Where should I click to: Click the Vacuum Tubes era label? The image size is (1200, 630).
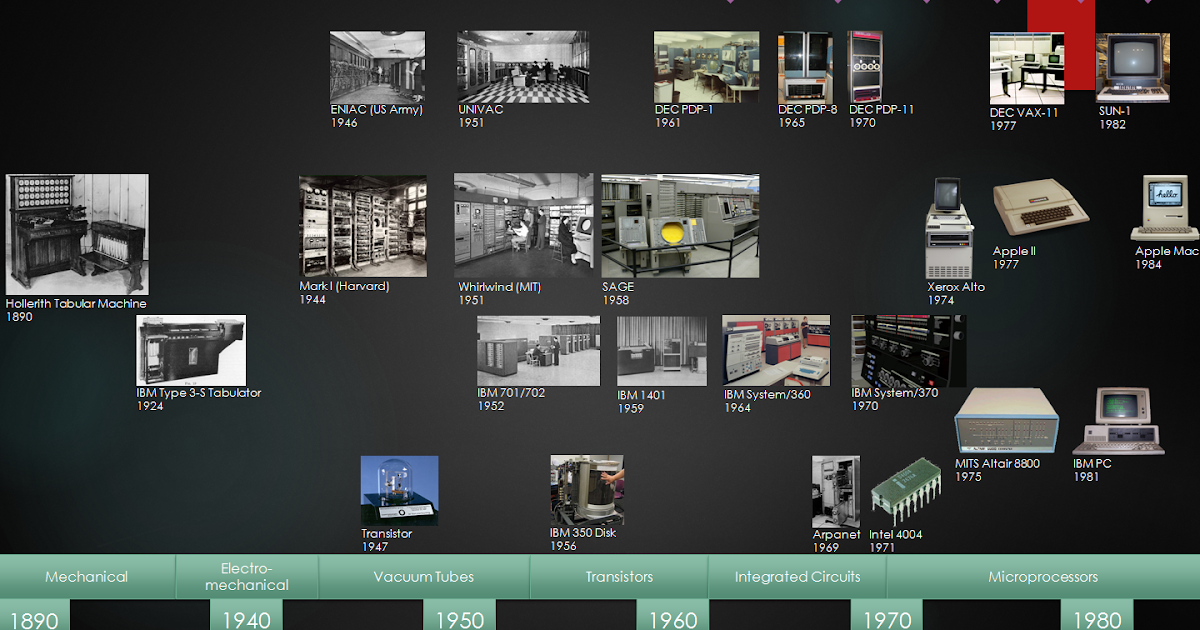pos(424,577)
